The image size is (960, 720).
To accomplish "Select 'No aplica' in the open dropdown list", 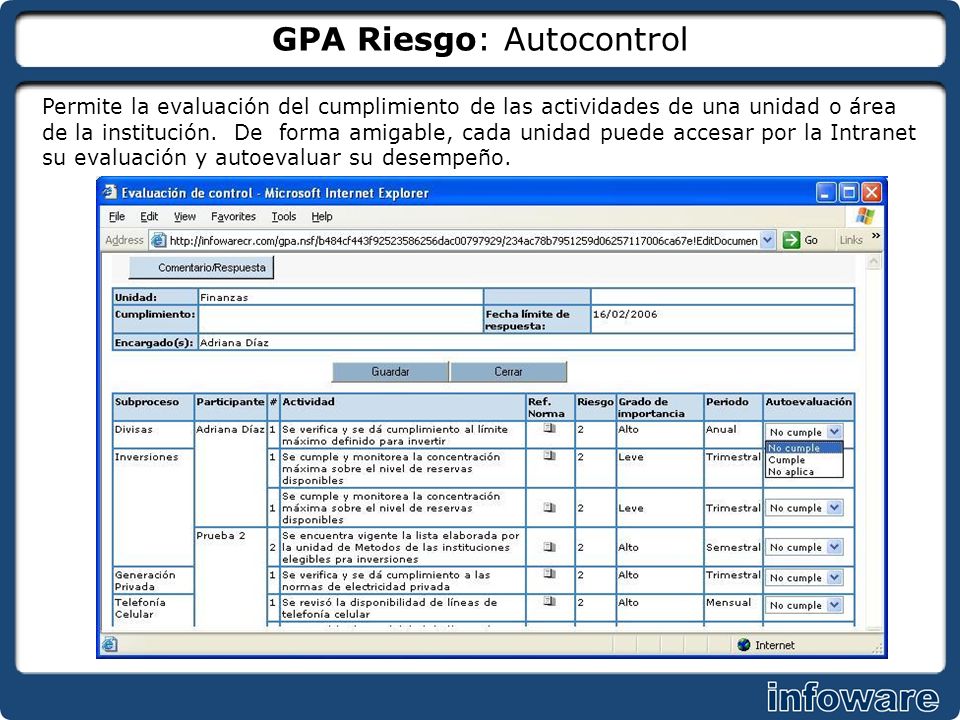I will (x=804, y=472).
